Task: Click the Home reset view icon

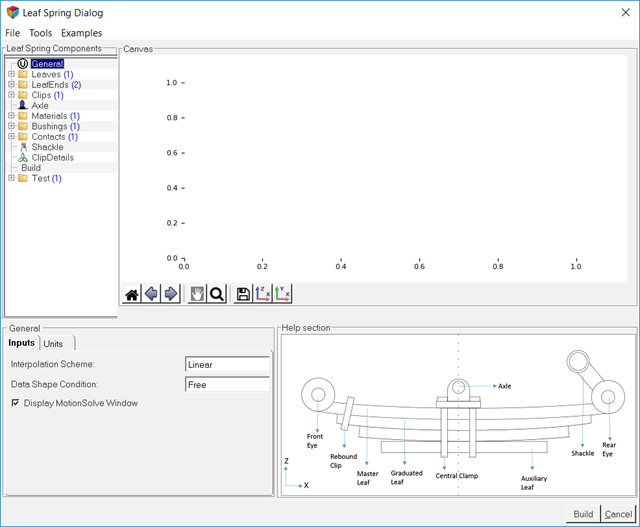Action: click(x=131, y=294)
